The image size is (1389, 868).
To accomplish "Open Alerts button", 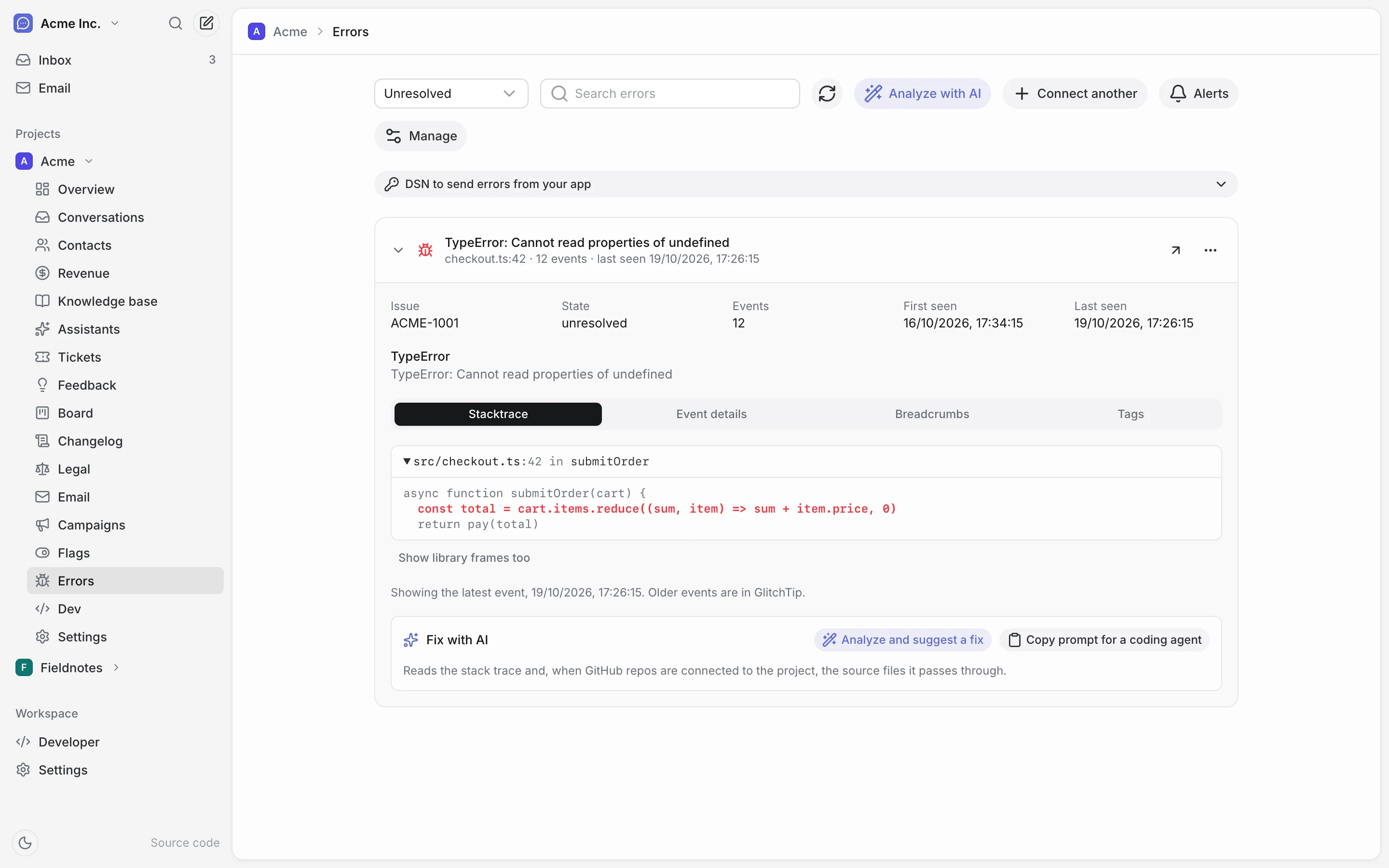I will 1198,94.
